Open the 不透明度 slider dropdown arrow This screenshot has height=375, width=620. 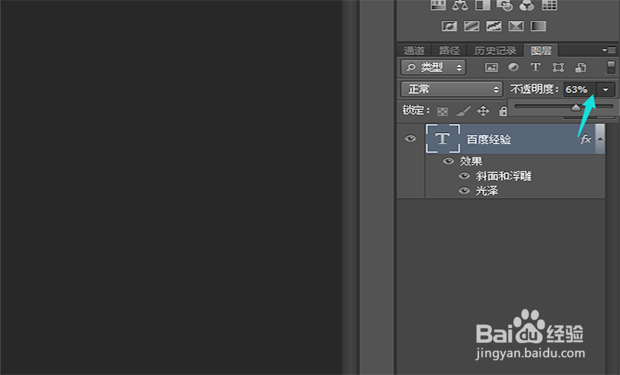tap(606, 90)
